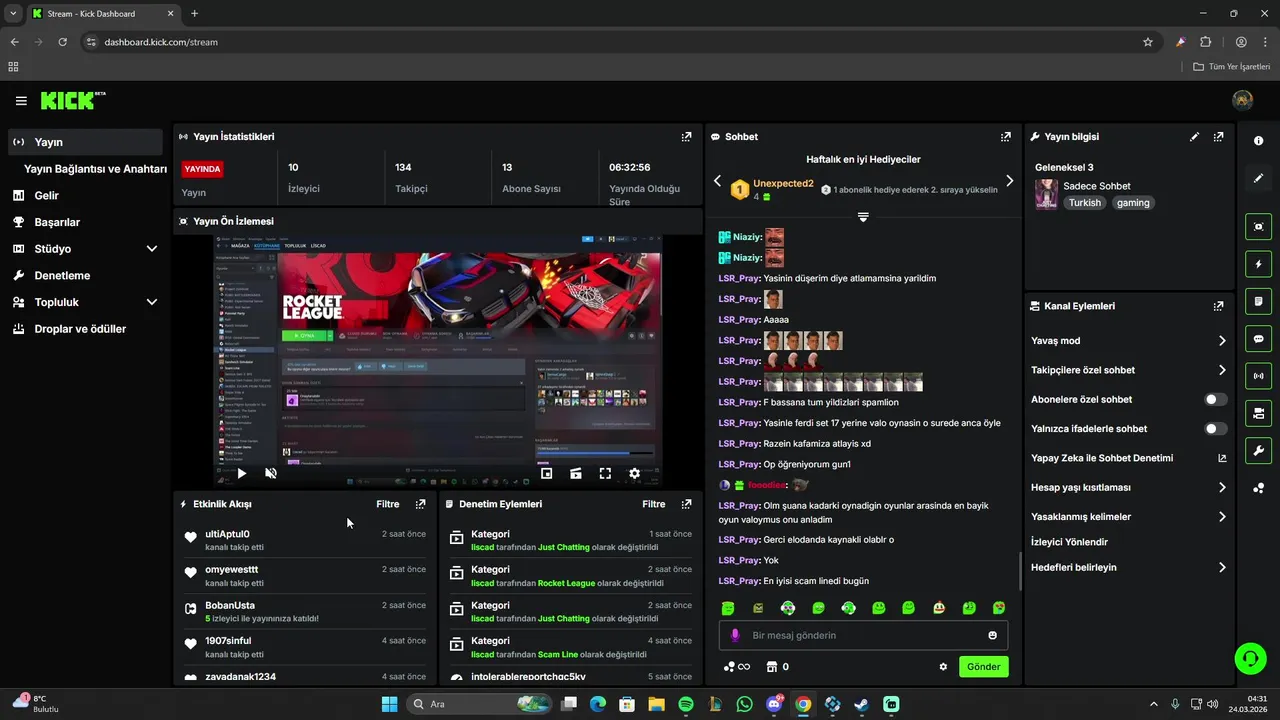Open the hamburger menu next to Kick logo

coord(21,101)
